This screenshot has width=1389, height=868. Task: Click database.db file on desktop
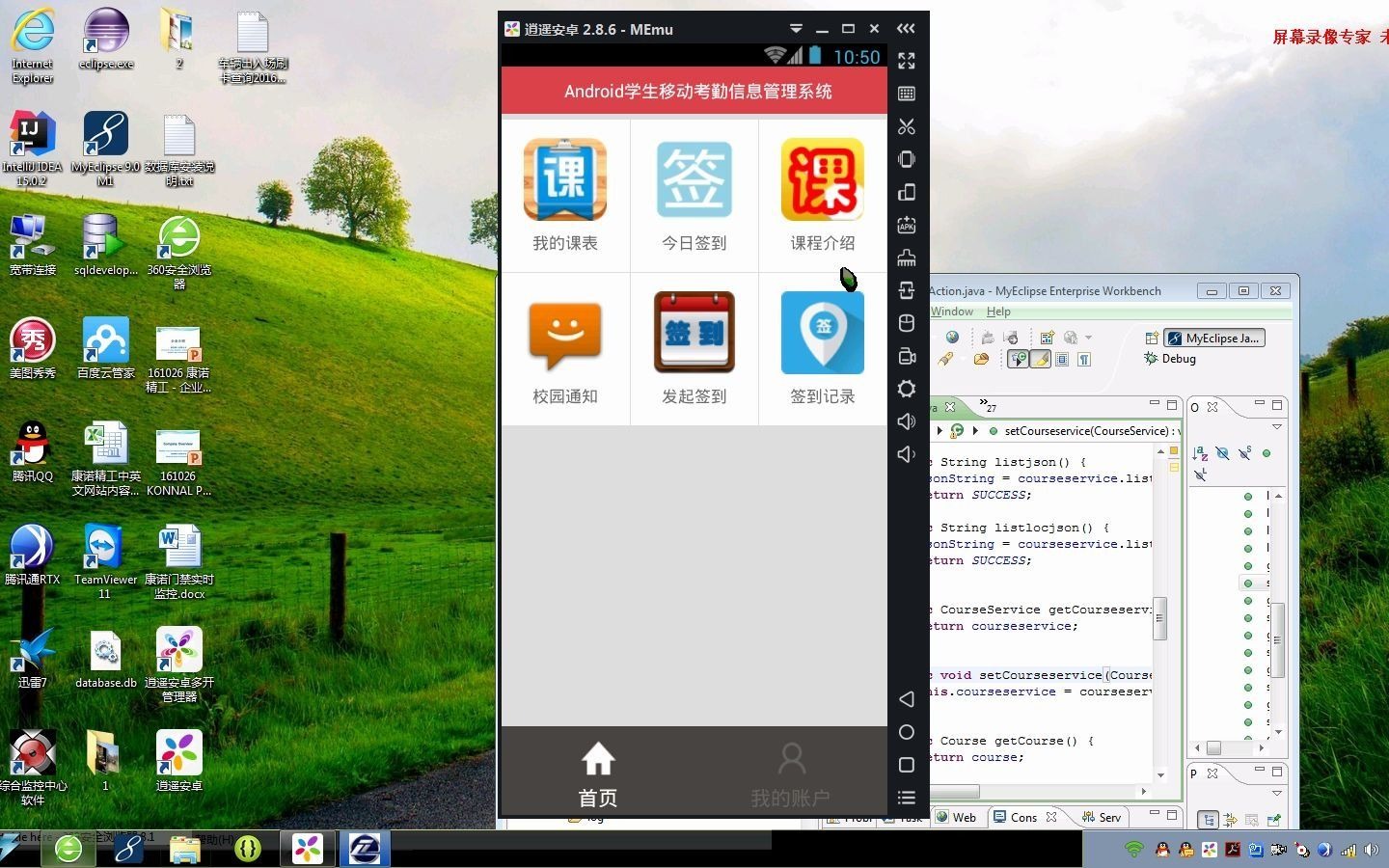105,660
